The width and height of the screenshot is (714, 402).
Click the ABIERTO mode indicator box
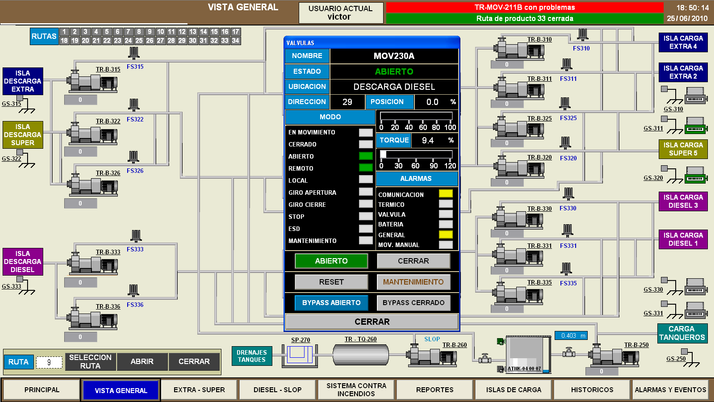[x=366, y=156]
